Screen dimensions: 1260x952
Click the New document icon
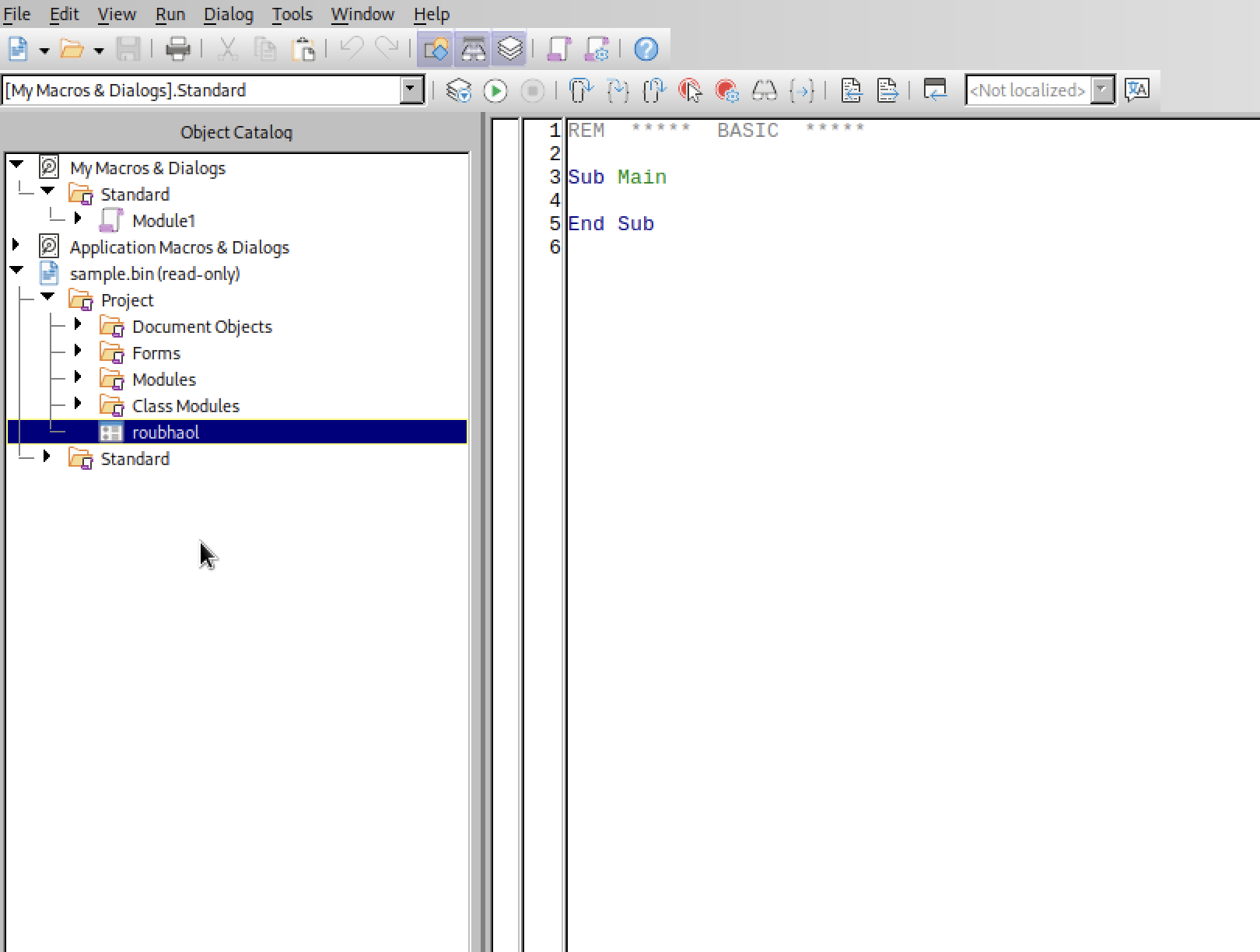pos(18,49)
